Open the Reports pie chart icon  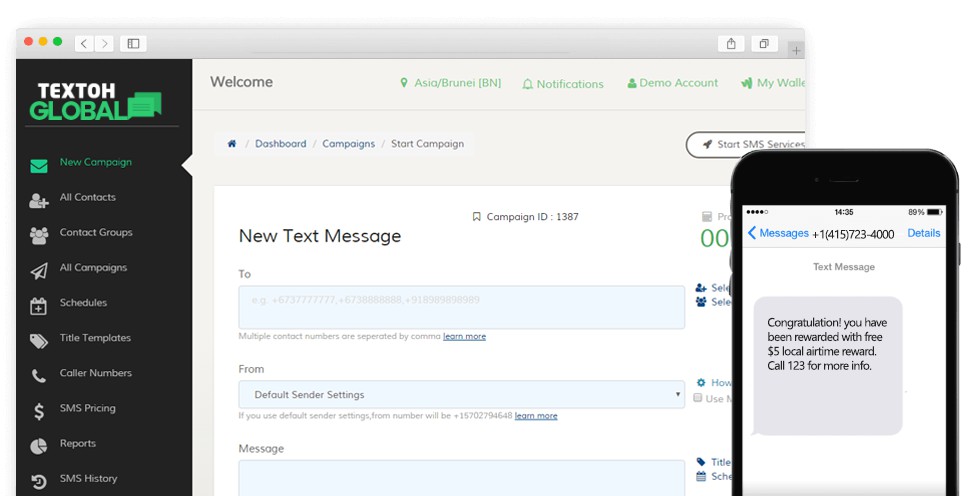coord(39,446)
